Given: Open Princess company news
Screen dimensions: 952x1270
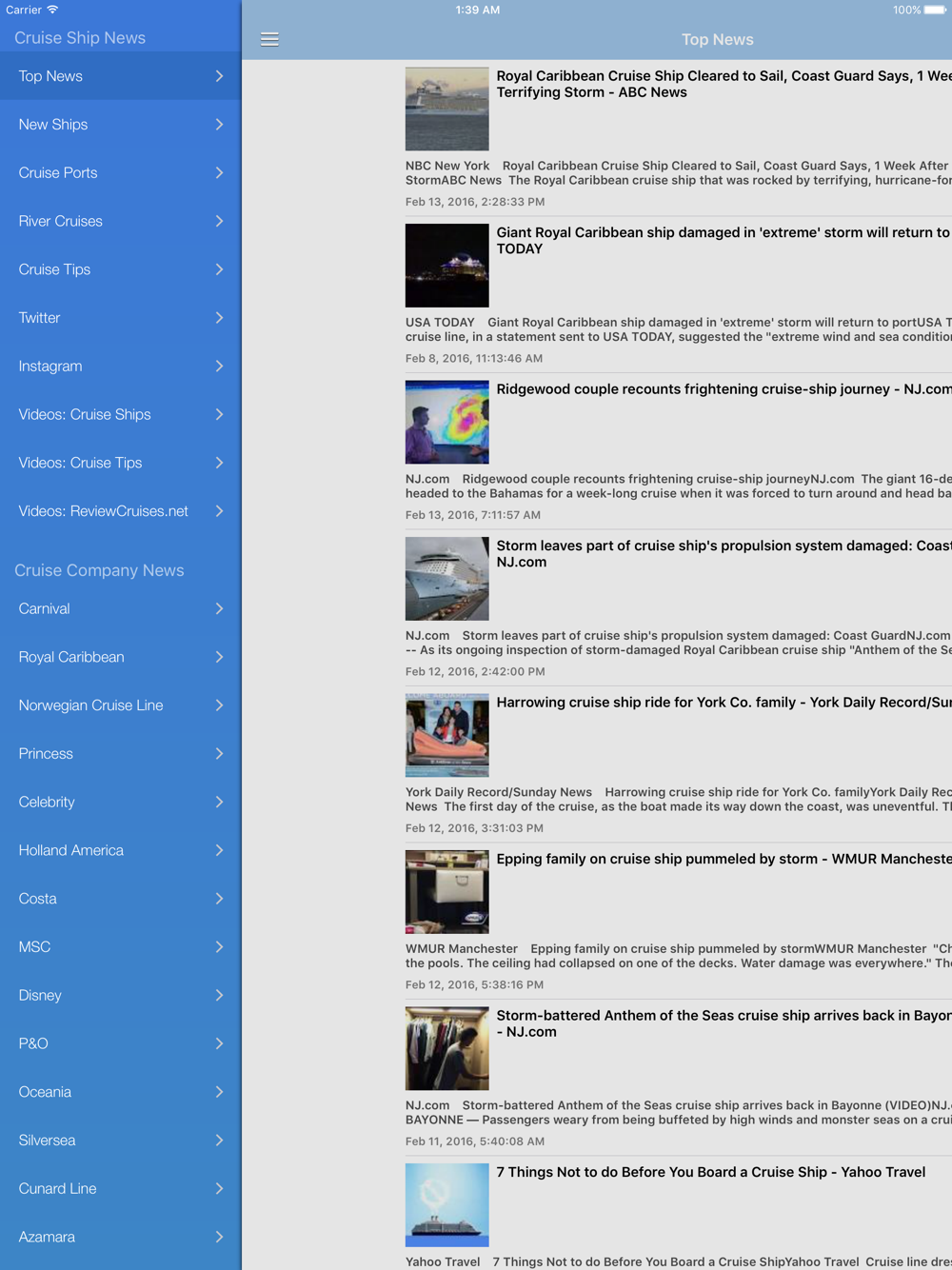Looking at the screenshot, I should (x=121, y=754).
